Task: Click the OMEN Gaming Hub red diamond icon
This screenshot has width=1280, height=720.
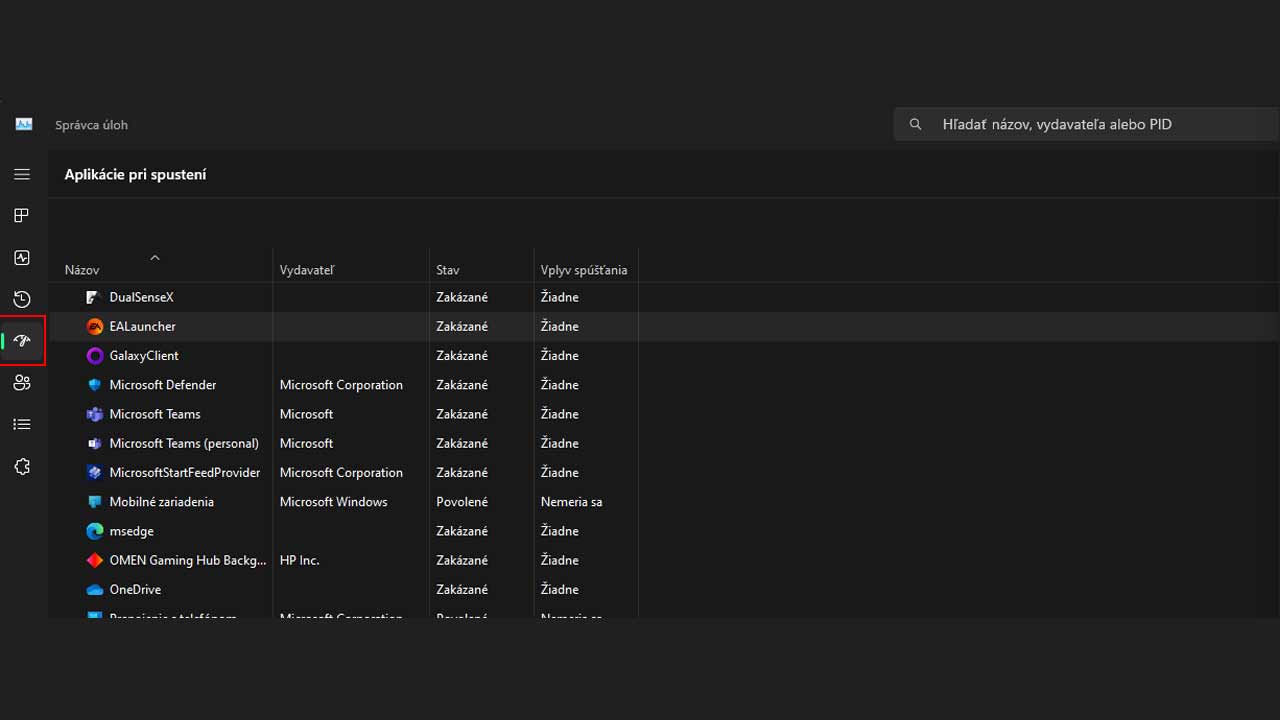Action: (95, 560)
